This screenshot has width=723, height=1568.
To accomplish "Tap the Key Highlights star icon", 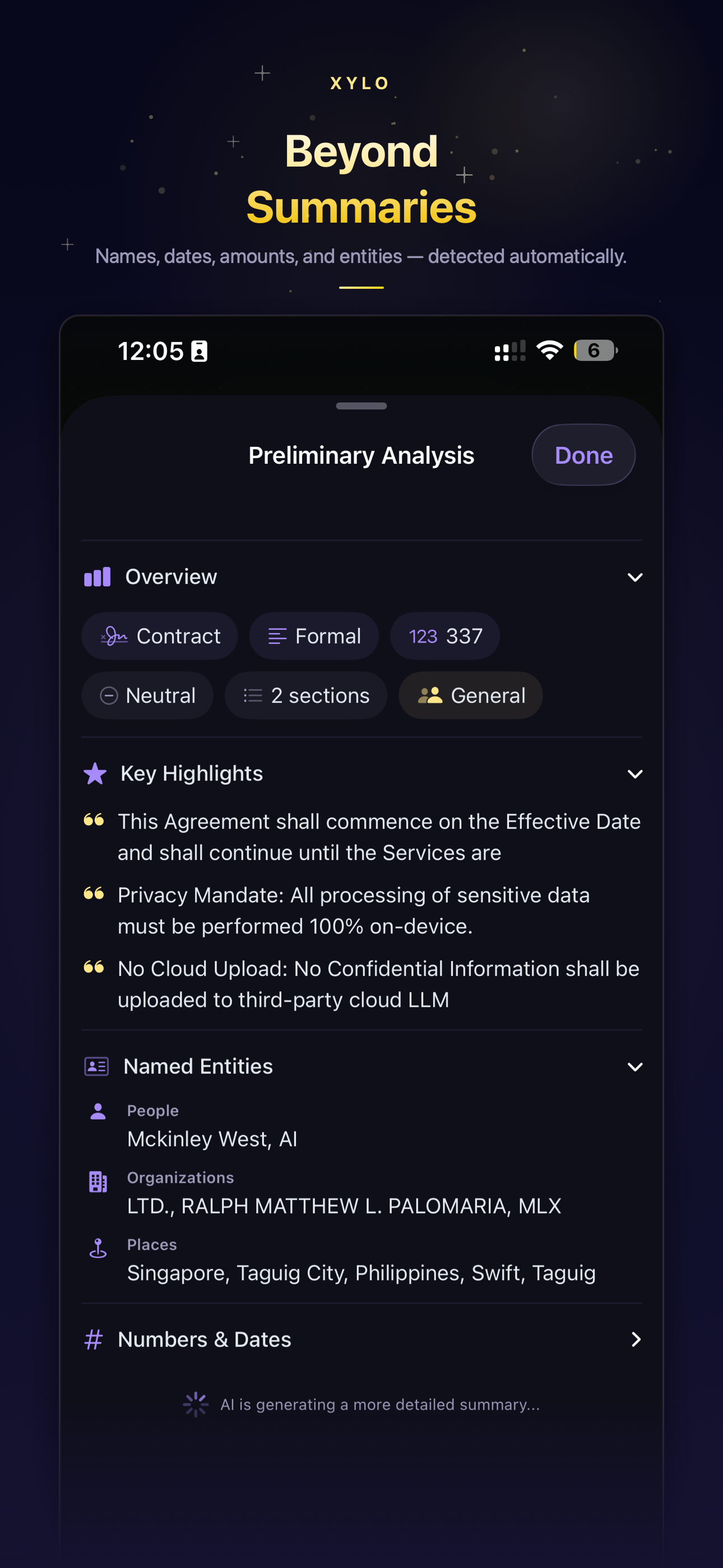I will 95,774.
